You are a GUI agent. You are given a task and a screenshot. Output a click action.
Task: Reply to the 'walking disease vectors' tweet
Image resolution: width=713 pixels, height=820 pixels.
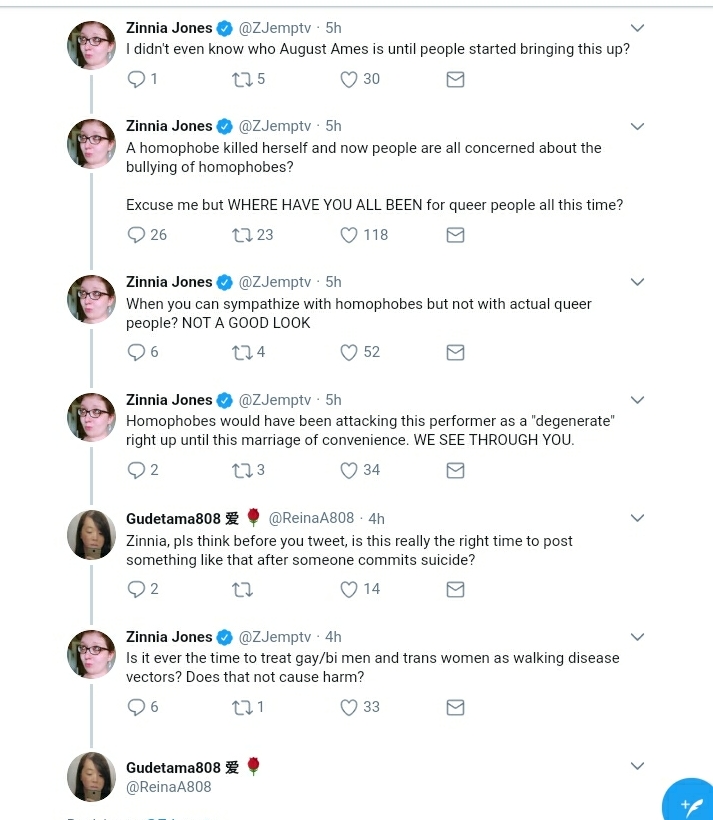coord(137,707)
